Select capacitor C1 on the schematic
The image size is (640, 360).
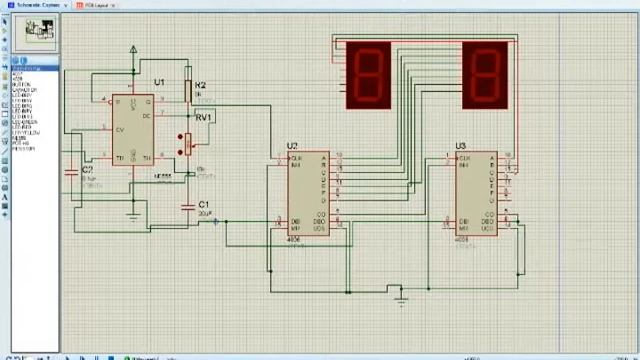pyautogui.click(x=188, y=207)
